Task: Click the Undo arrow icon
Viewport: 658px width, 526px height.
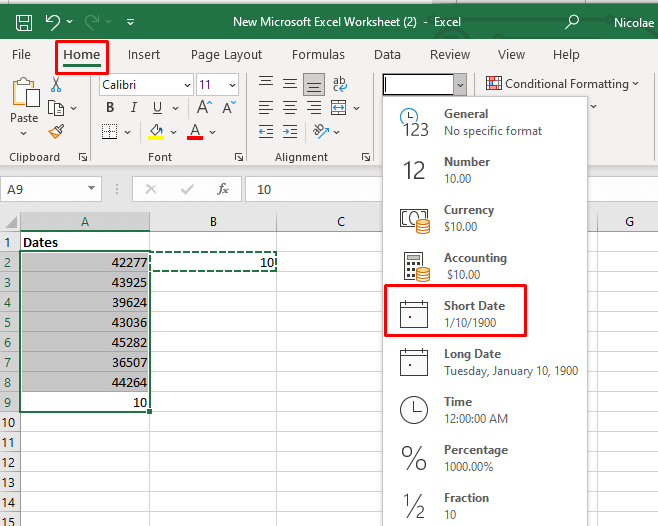Action: [x=54, y=21]
